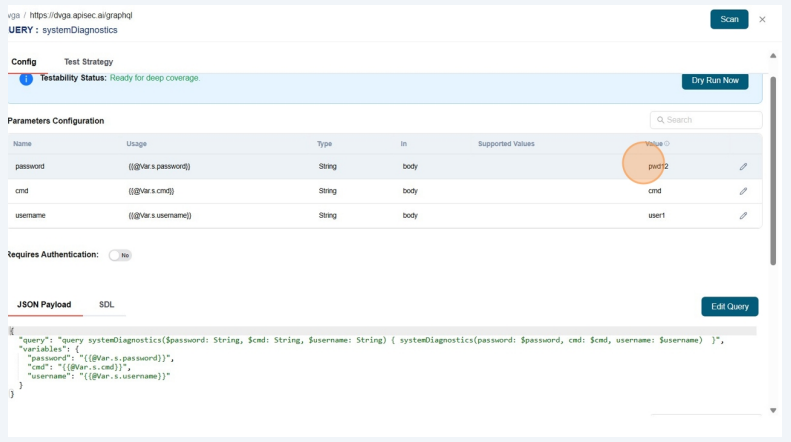Edit the password parameter with pencil icon
Viewport: 791px width, 442px height.
743,166
